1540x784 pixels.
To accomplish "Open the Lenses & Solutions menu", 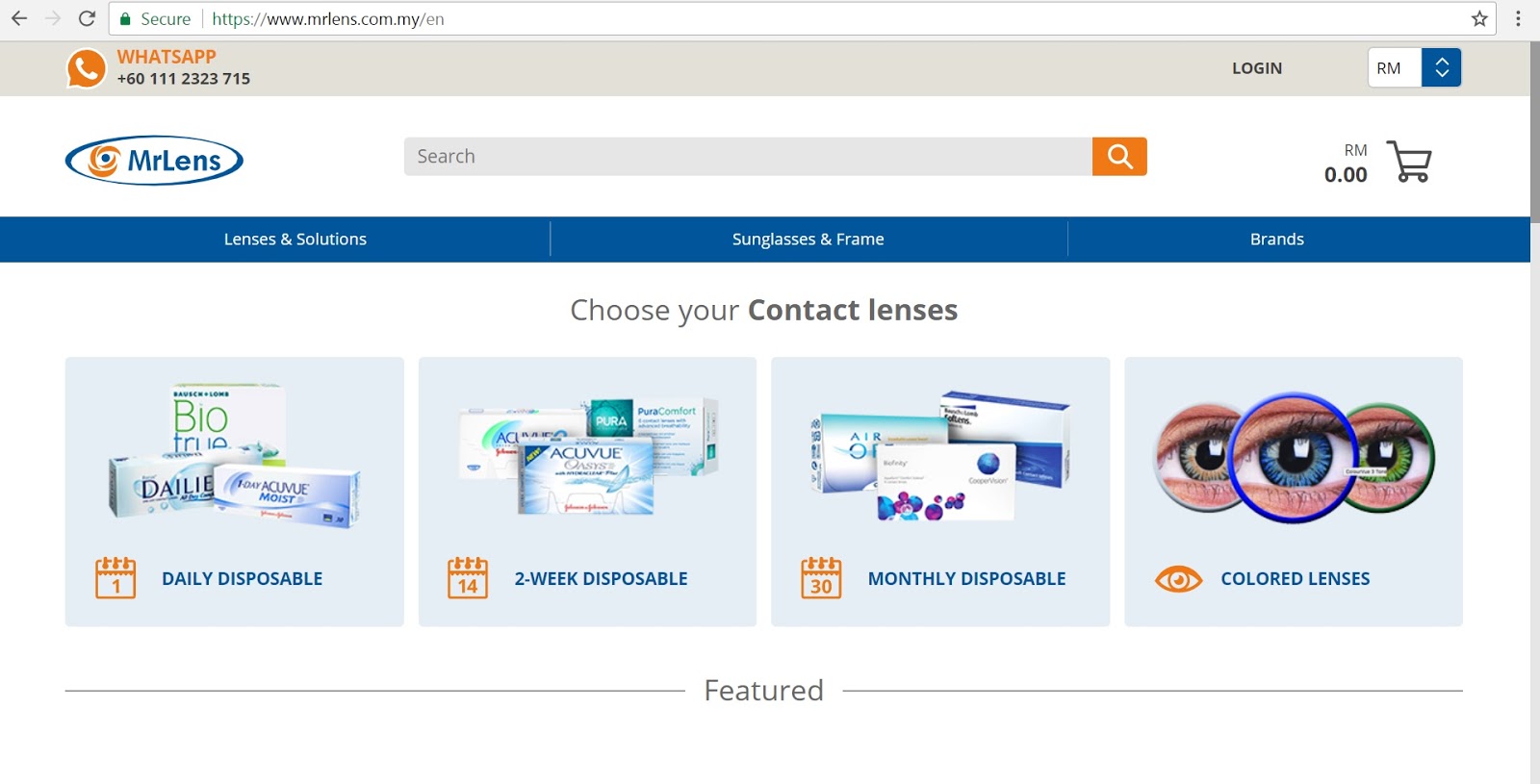I will (295, 239).
